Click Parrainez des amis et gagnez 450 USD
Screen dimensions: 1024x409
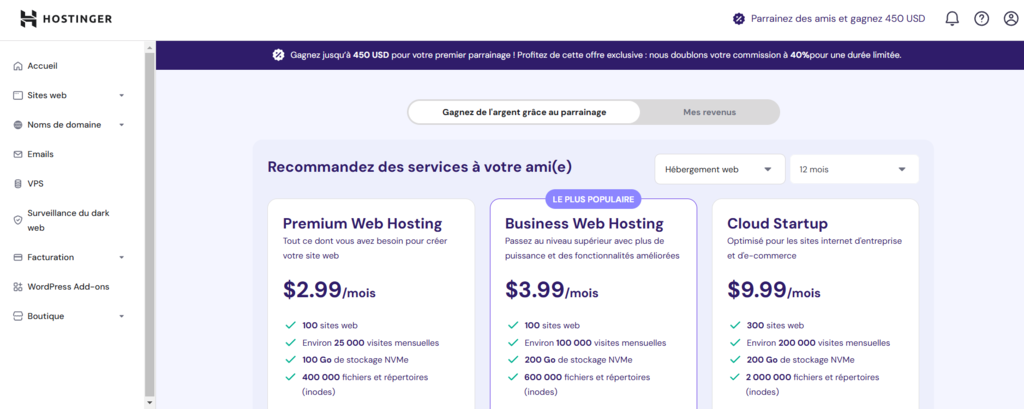[838, 19]
